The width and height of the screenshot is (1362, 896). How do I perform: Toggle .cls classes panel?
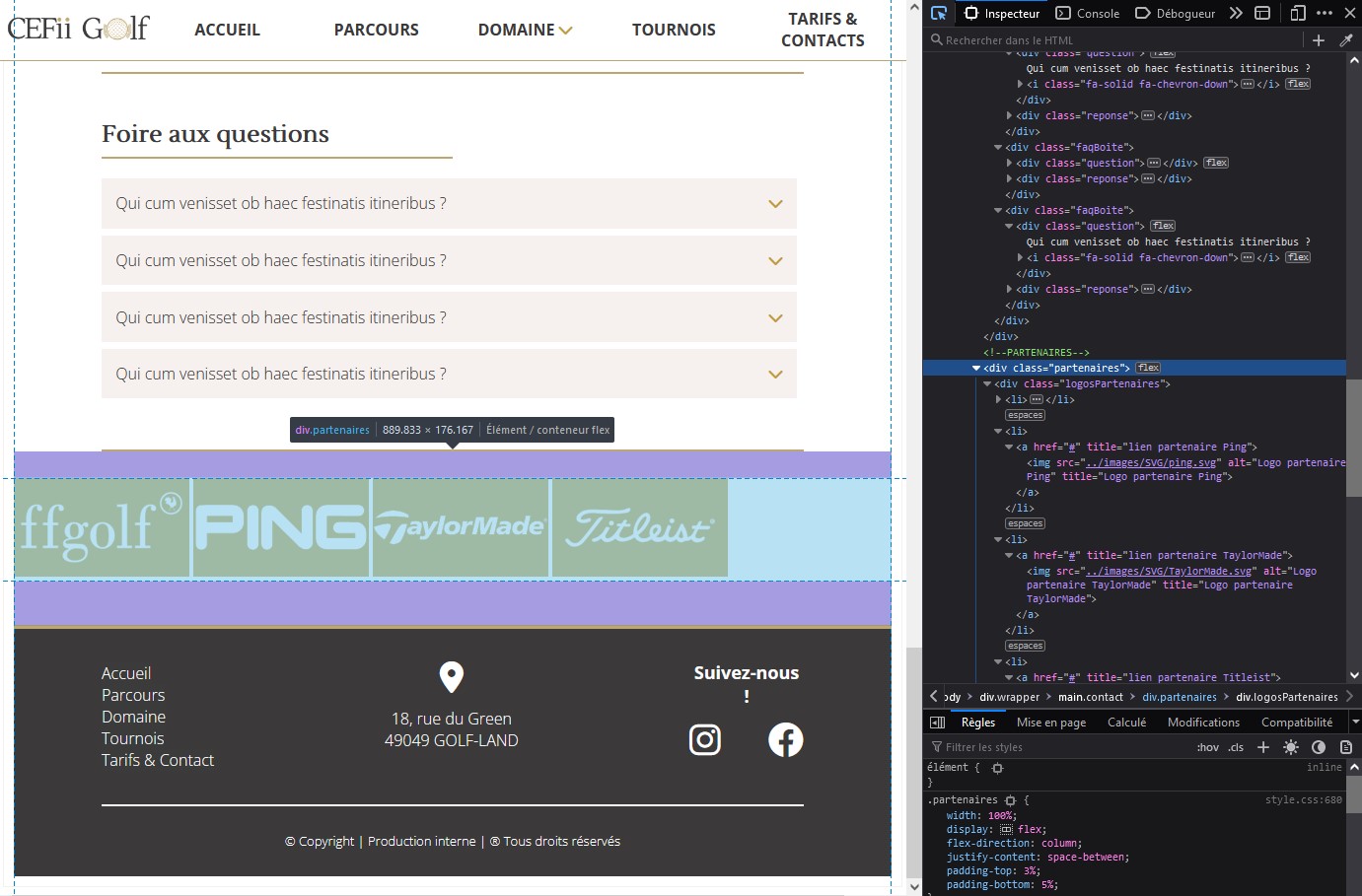pos(1236,747)
